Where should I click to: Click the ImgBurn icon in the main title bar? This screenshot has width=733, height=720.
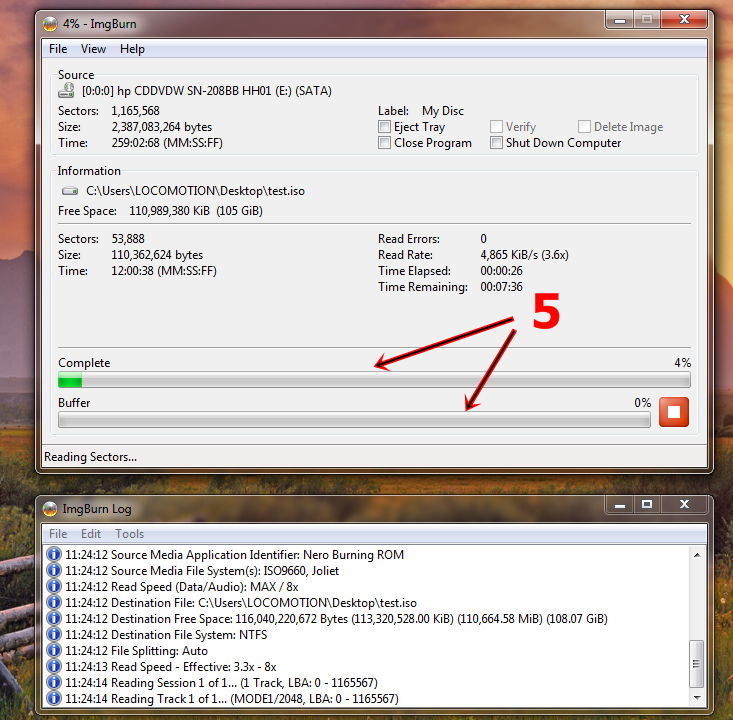point(50,23)
